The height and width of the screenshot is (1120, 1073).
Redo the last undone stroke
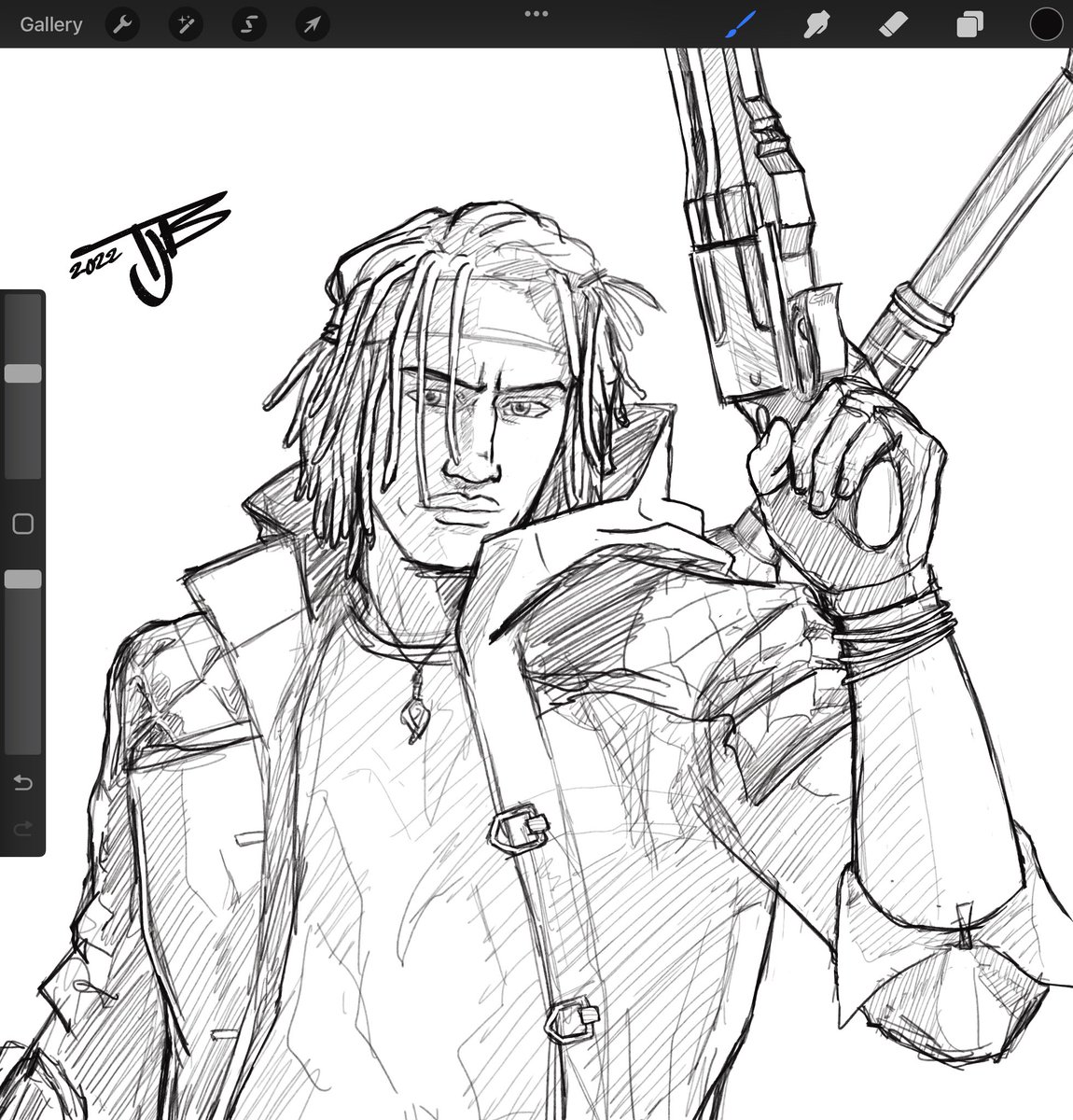click(x=23, y=827)
